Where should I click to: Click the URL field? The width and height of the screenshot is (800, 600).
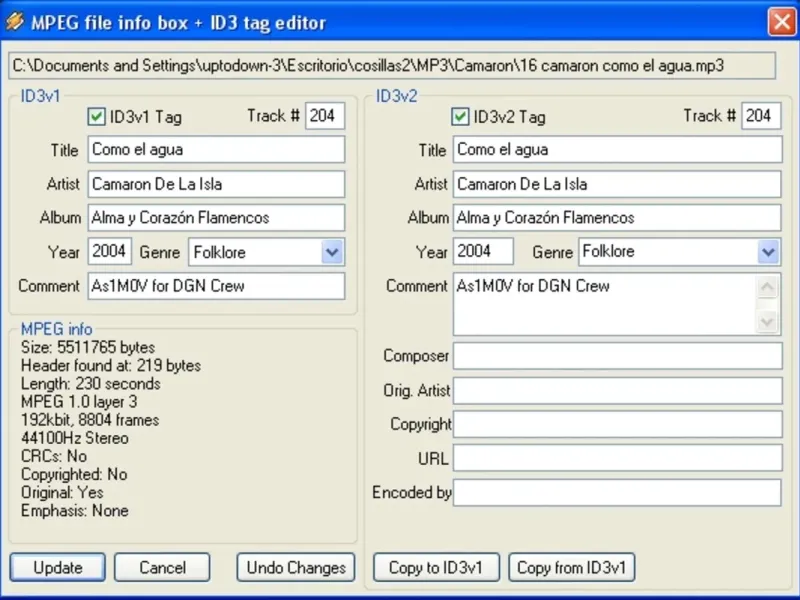617,458
